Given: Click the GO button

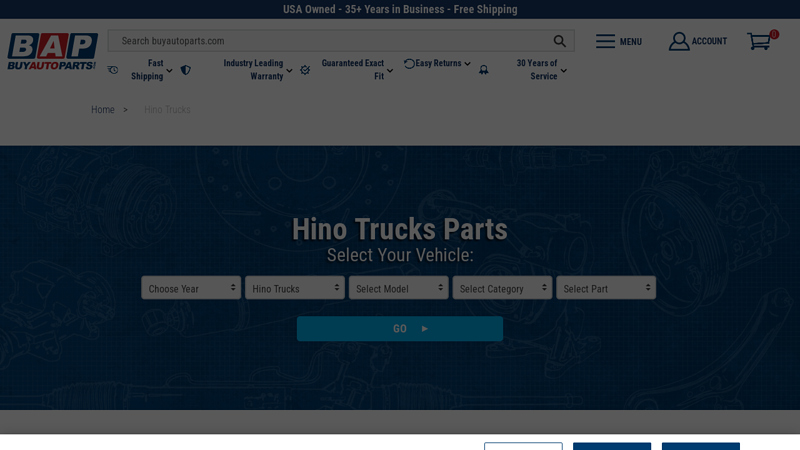Looking at the screenshot, I should click(400, 329).
